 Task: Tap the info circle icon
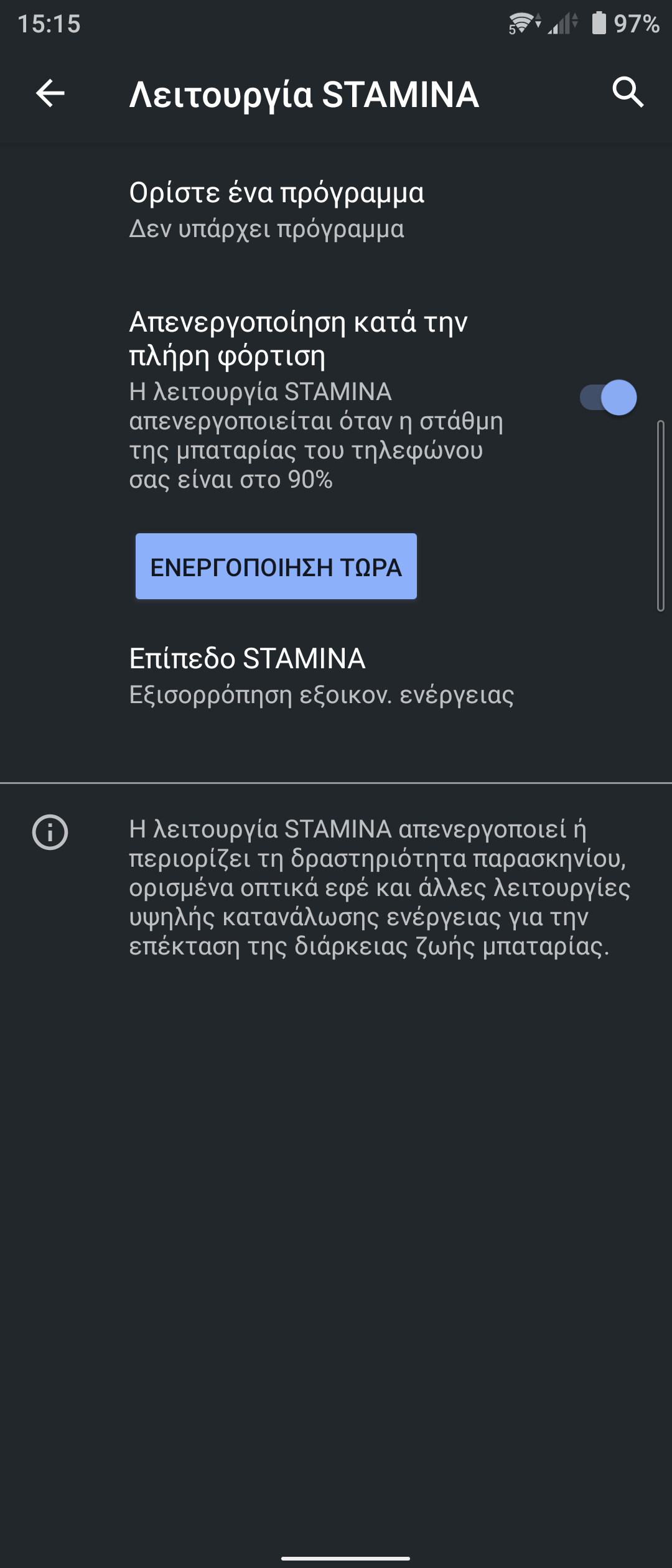coord(50,832)
